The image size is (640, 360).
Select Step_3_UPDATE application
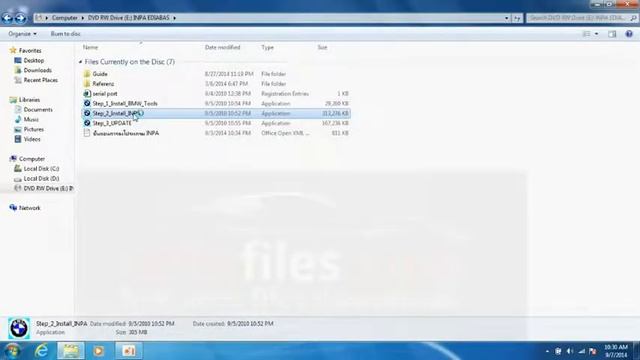[x=112, y=123]
